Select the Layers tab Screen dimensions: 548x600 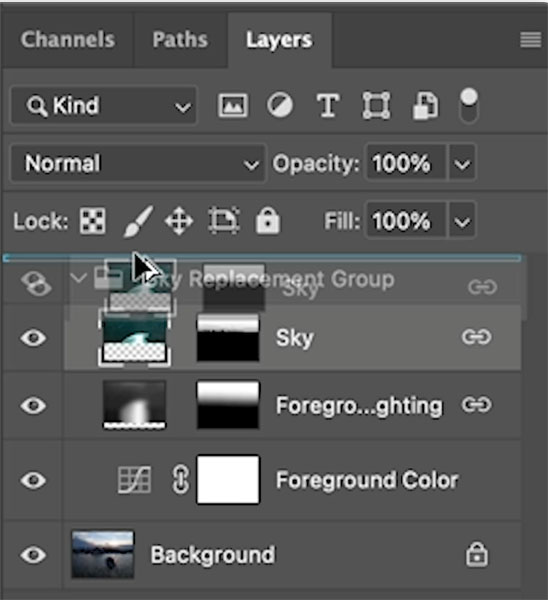point(279,40)
